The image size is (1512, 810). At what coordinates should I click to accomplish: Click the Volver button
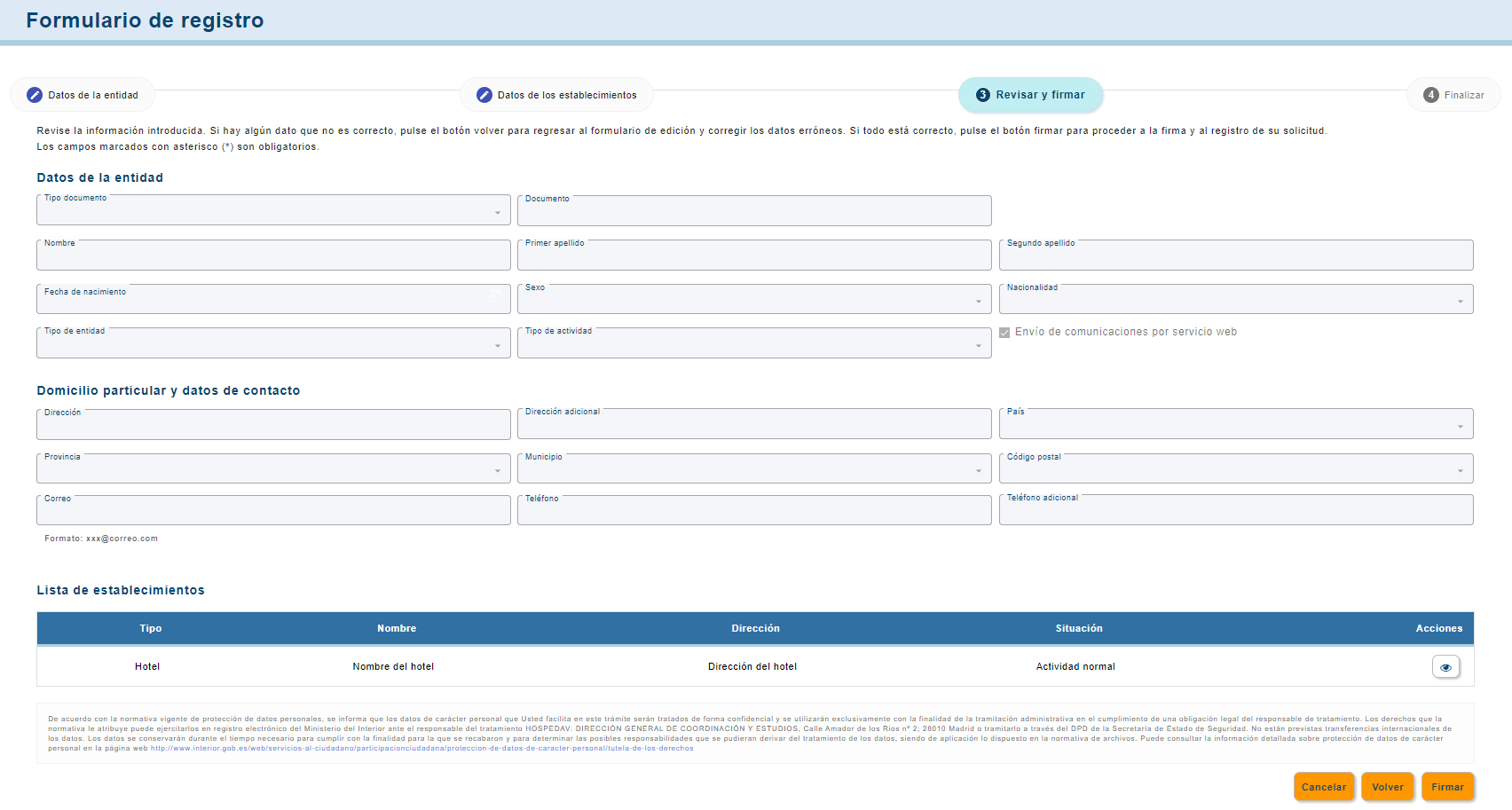[x=1388, y=787]
